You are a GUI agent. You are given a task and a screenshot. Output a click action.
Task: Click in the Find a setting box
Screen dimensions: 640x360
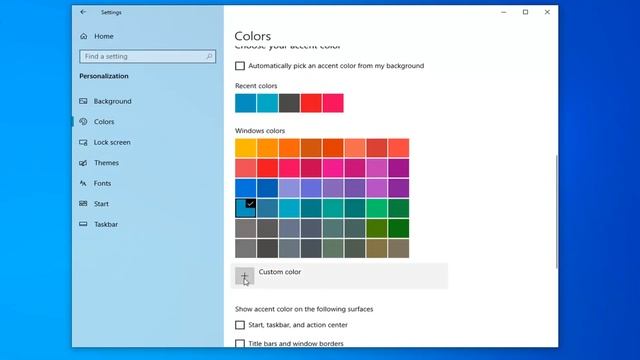(147, 56)
